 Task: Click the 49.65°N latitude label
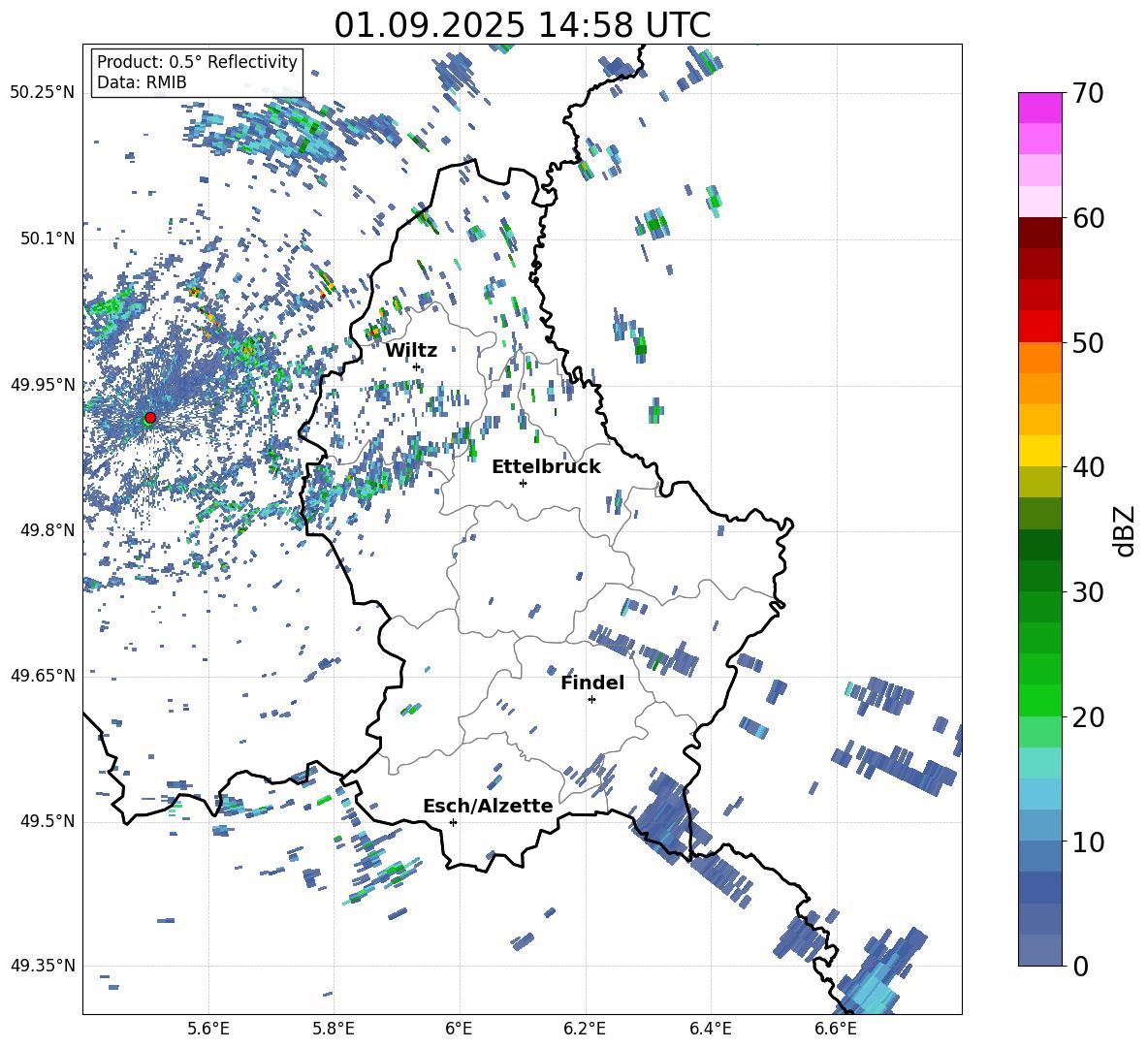pyautogui.click(x=43, y=675)
